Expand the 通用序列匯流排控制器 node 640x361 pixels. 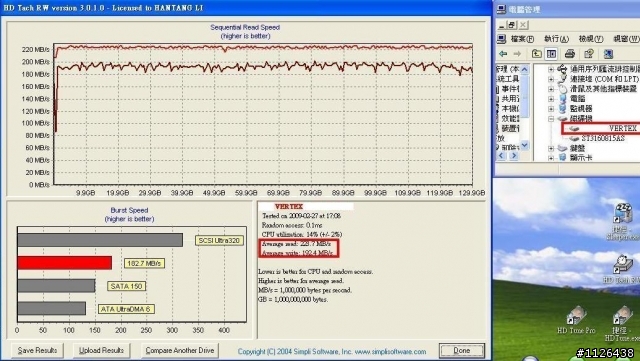(551, 69)
